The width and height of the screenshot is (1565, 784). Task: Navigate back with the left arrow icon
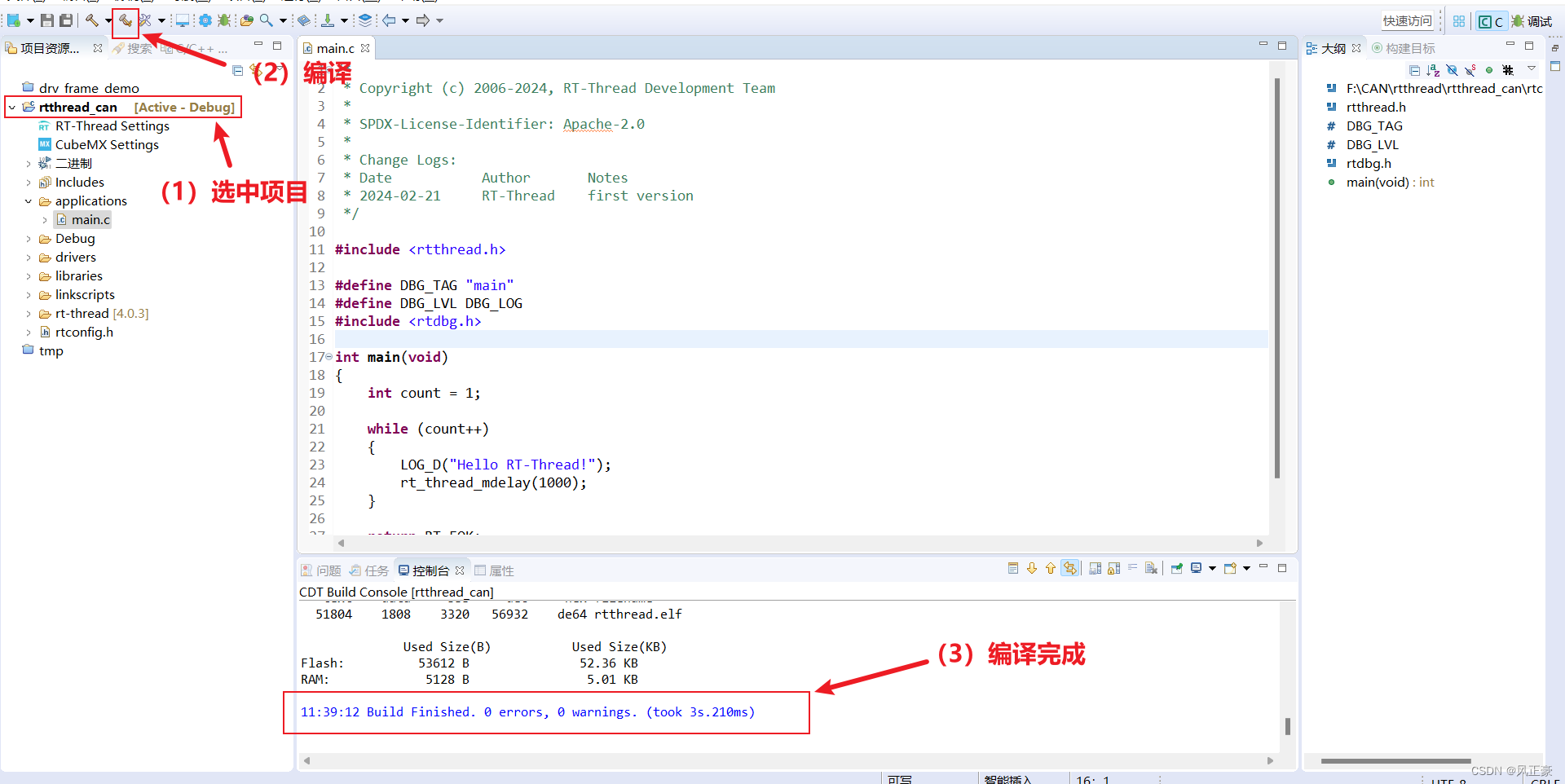pos(390,20)
